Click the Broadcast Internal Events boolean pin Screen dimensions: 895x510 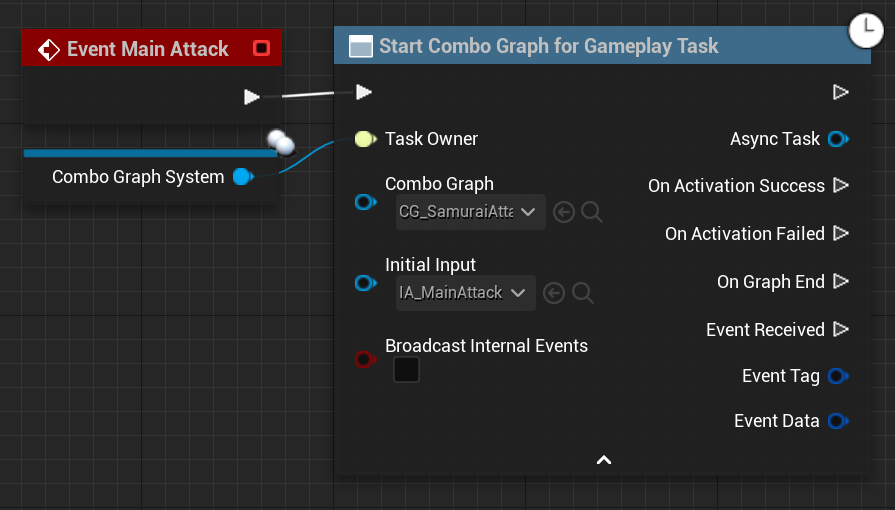(364, 359)
